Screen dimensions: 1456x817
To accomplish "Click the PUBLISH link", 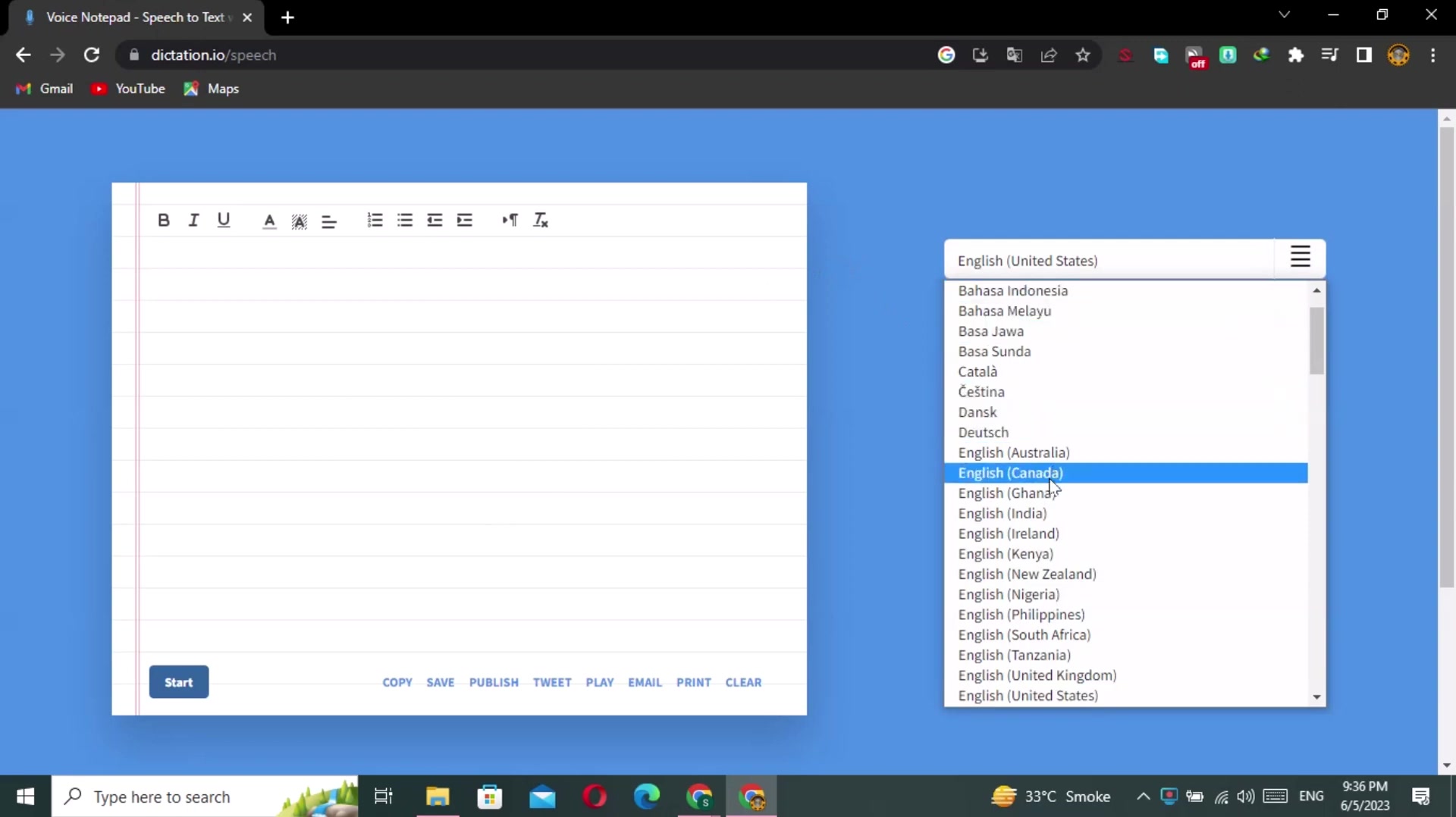I will coord(494,681).
